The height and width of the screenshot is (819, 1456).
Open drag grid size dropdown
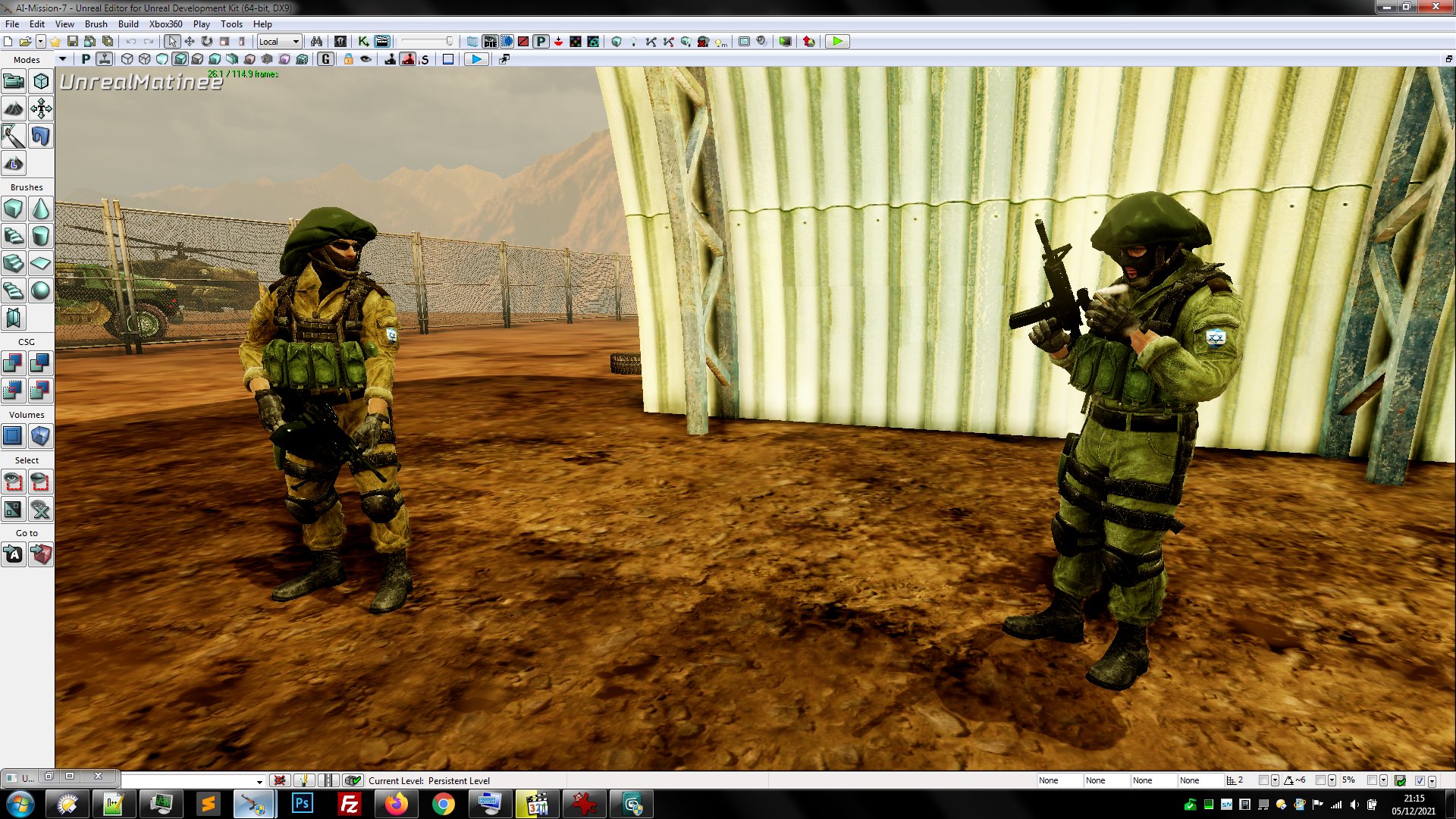point(1275,780)
